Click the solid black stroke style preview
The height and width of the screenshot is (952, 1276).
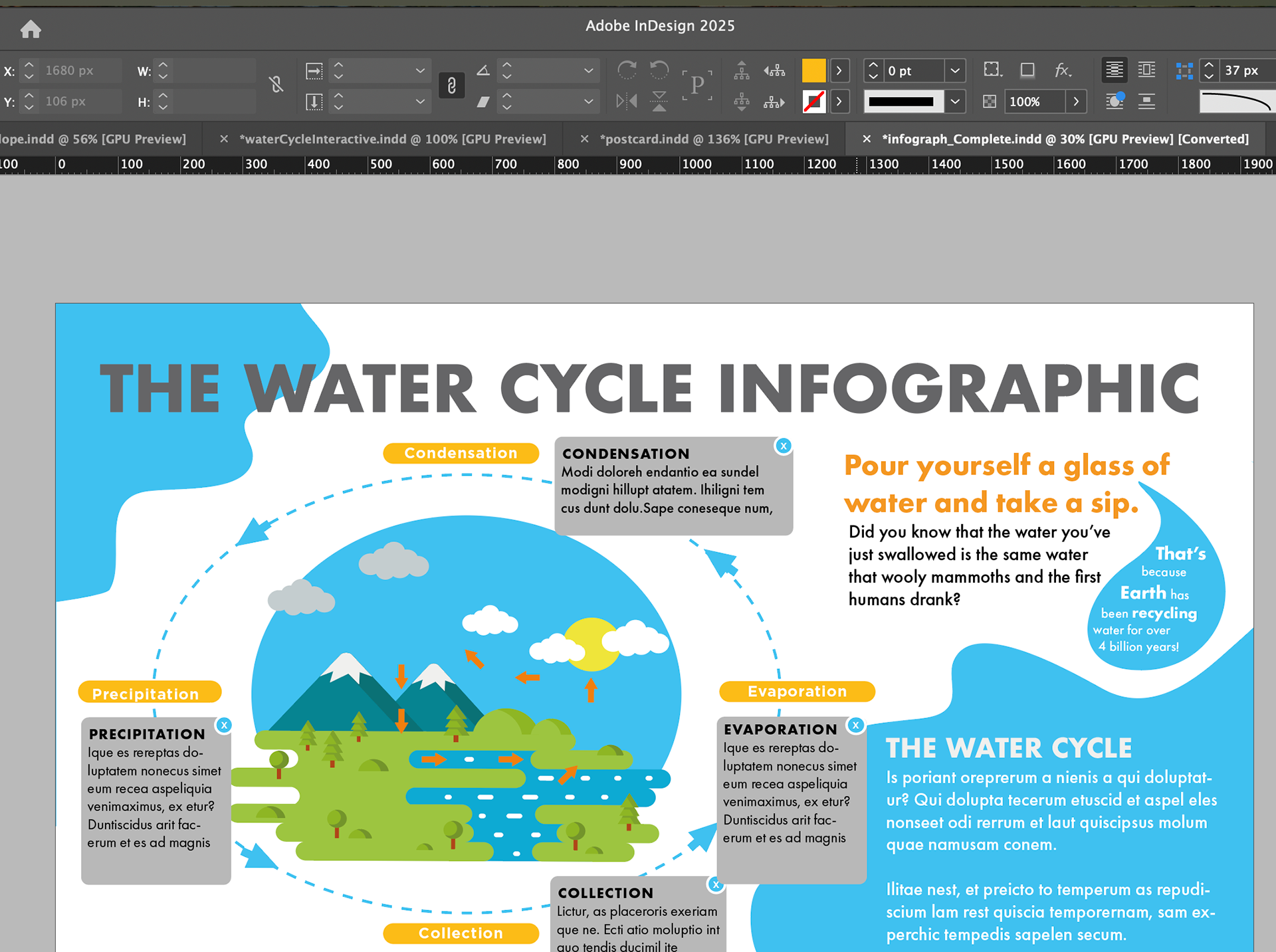pyautogui.click(x=904, y=102)
